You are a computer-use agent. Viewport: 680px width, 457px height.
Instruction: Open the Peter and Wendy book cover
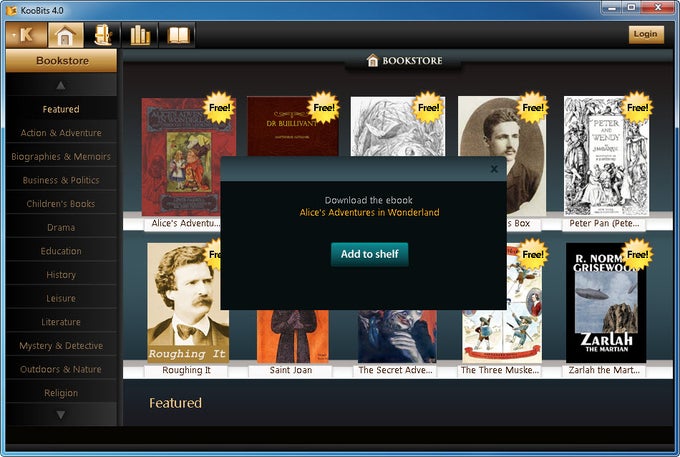[x=606, y=156]
